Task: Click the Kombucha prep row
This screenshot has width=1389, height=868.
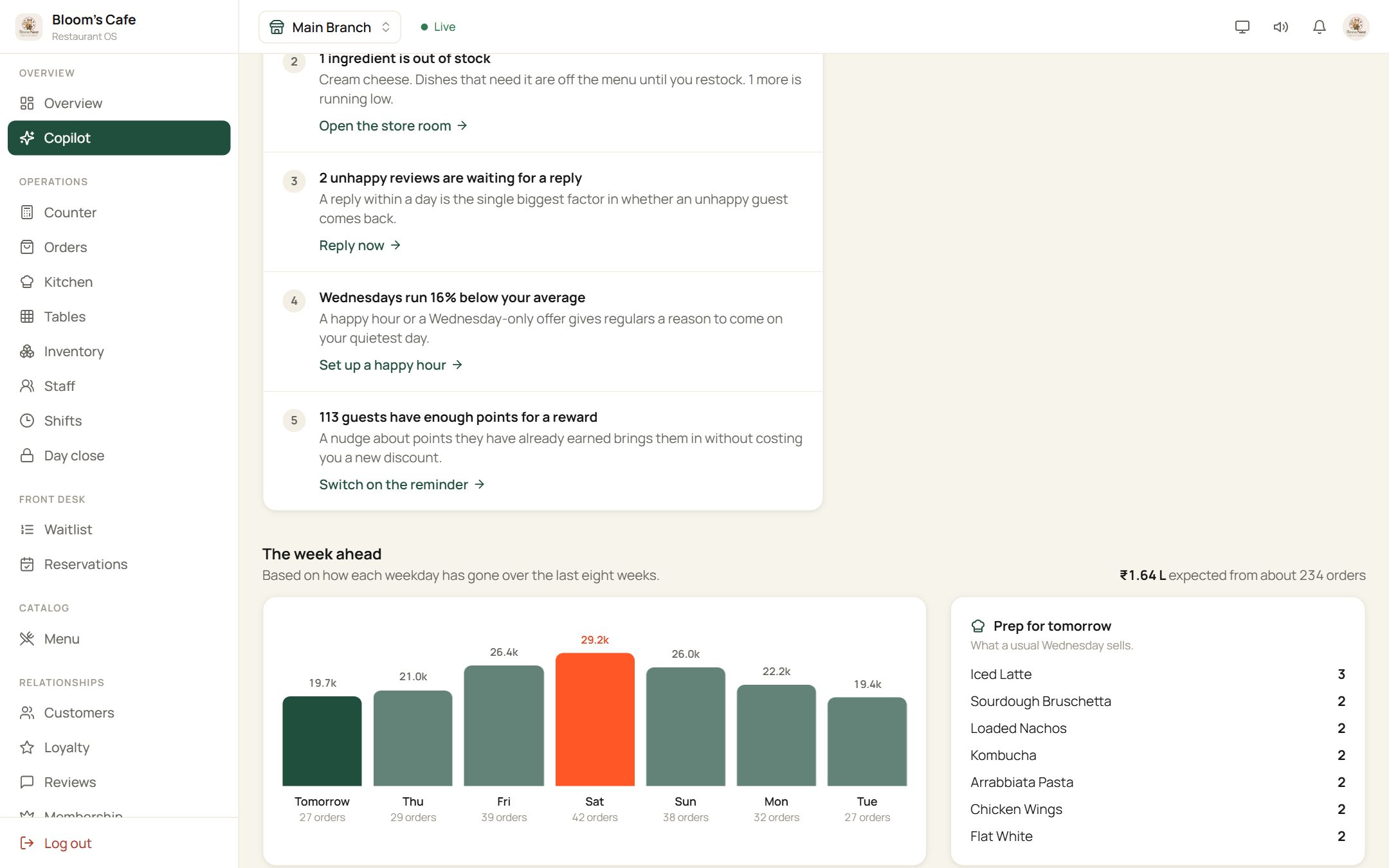Action: pos(1157,755)
